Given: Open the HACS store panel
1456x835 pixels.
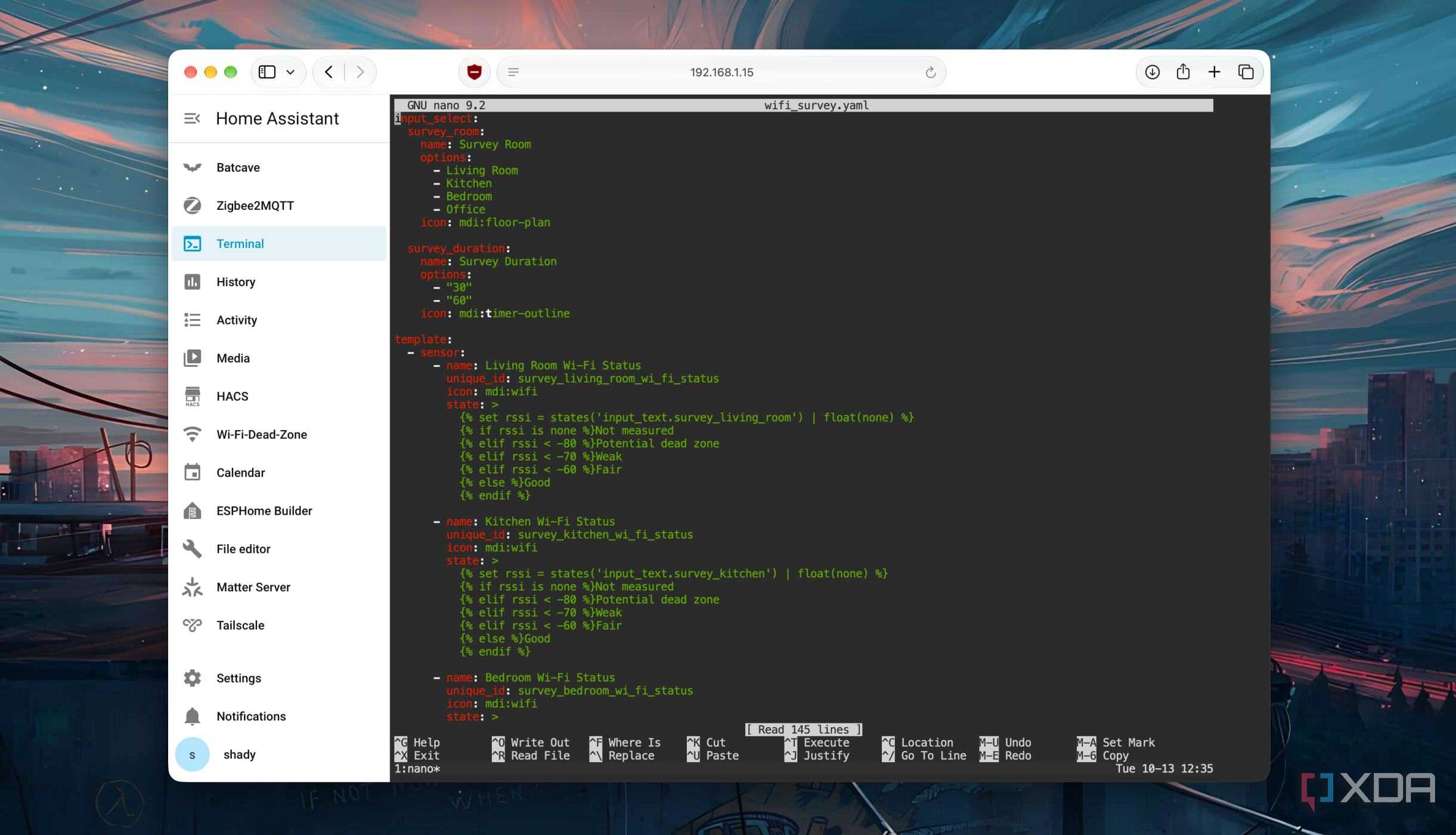Looking at the screenshot, I should [279, 397].
